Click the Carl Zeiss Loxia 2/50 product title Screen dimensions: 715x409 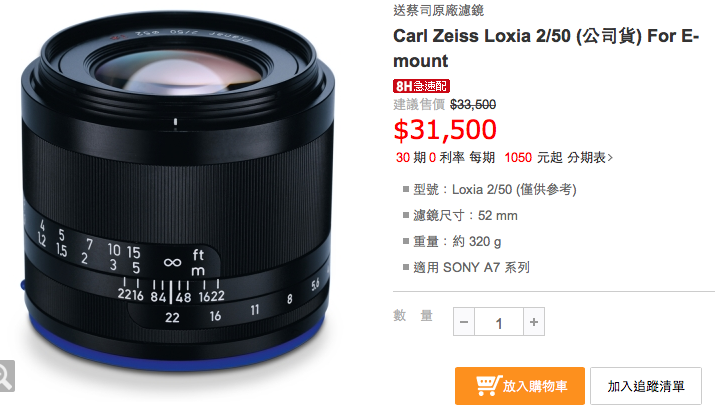546,48
